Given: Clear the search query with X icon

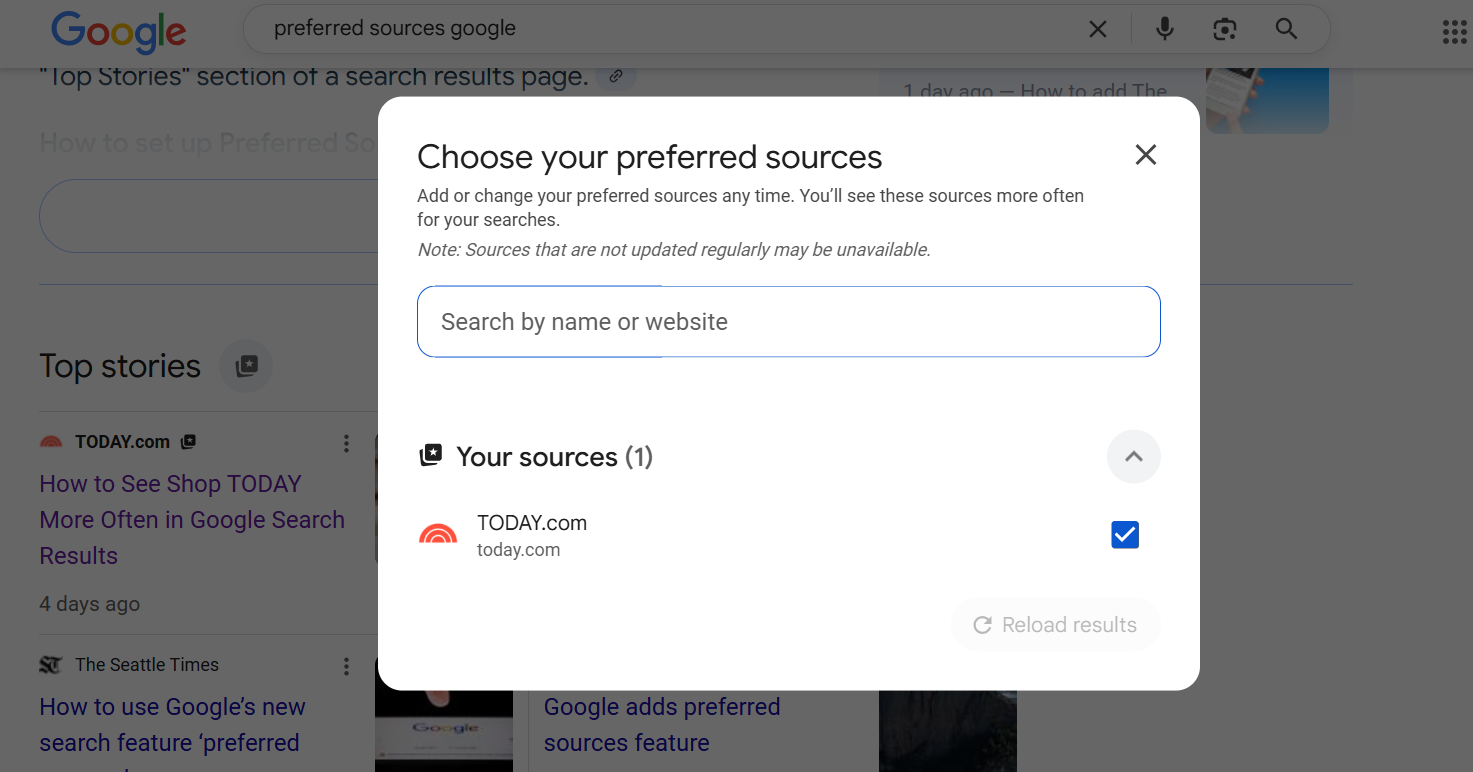Looking at the screenshot, I should 1097,30.
